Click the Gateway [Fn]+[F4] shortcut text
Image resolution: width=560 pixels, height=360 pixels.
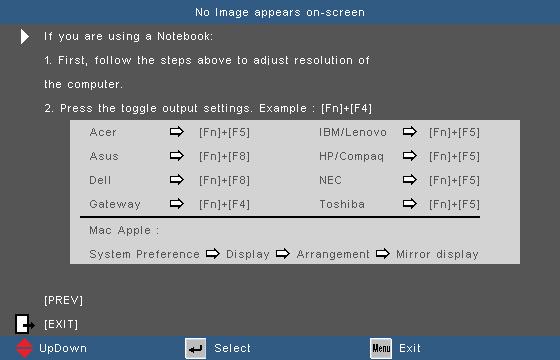224,204
